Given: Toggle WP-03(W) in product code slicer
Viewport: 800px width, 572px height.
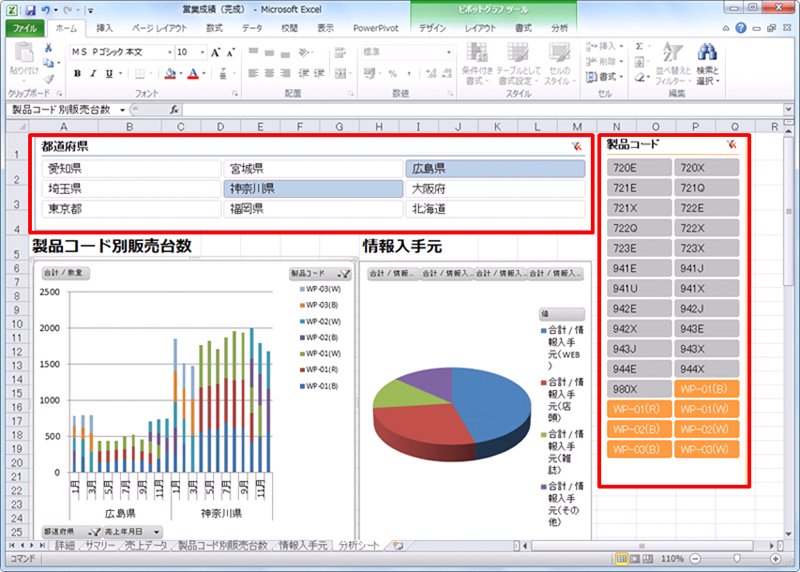Looking at the screenshot, I should click(x=706, y=449).
